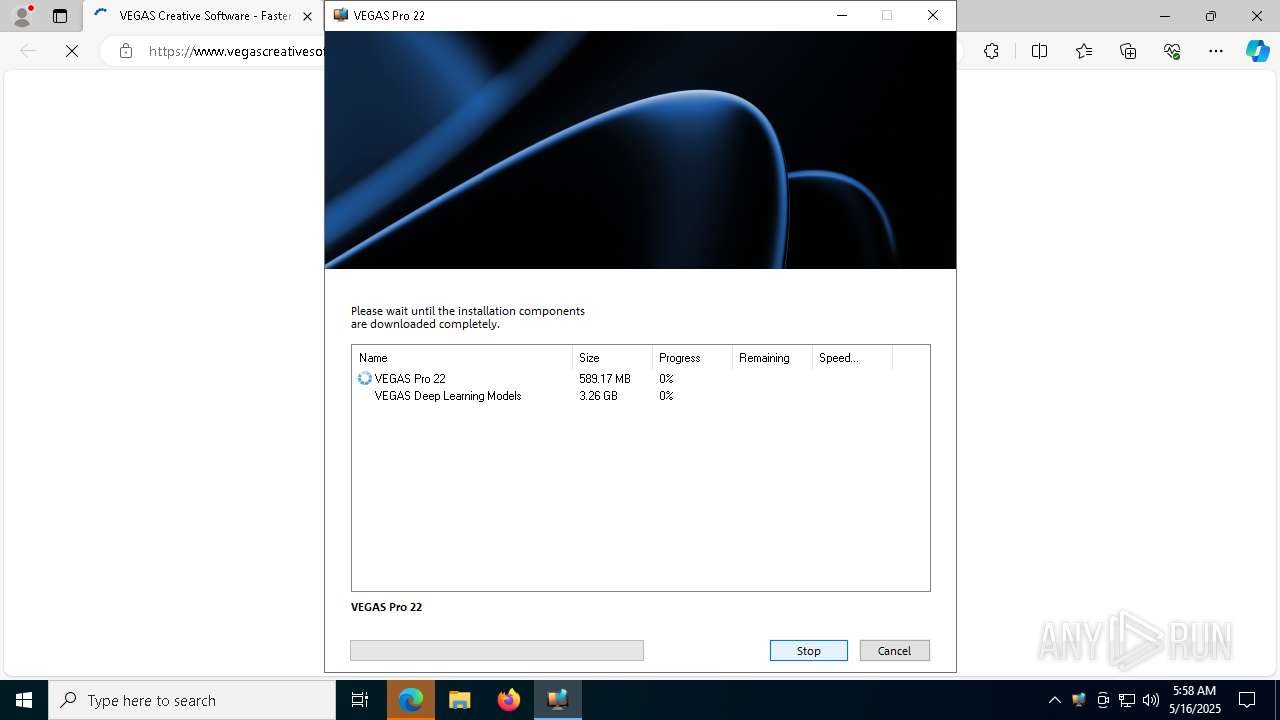Click the Remaining column header
This screenshot has height=720, width=1280.
click(772, 358)
